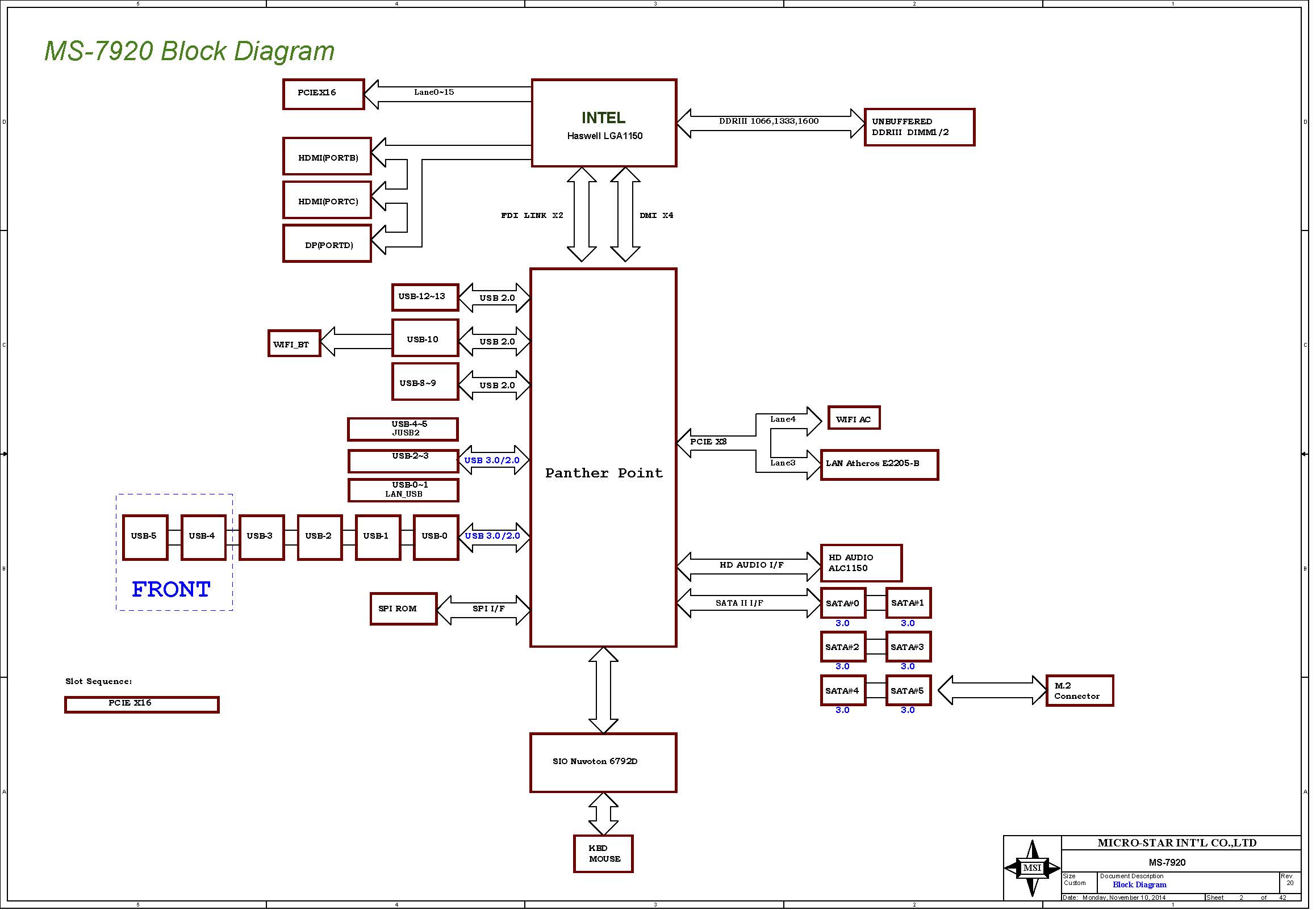Click the SATA#4 block

843,691
